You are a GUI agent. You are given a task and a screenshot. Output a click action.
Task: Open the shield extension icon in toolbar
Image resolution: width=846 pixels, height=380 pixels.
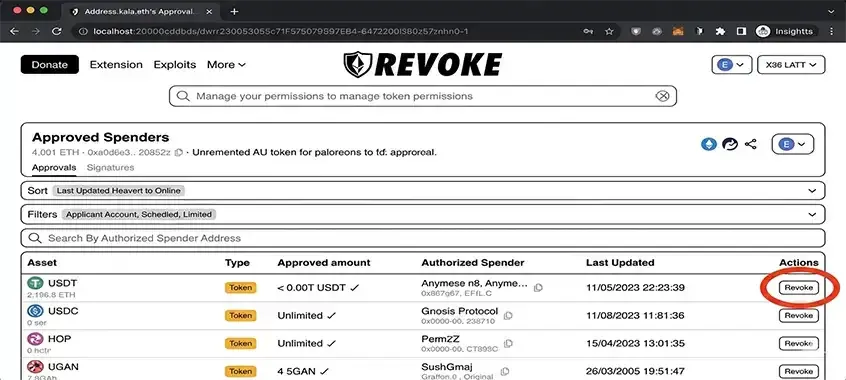(637, 31)
